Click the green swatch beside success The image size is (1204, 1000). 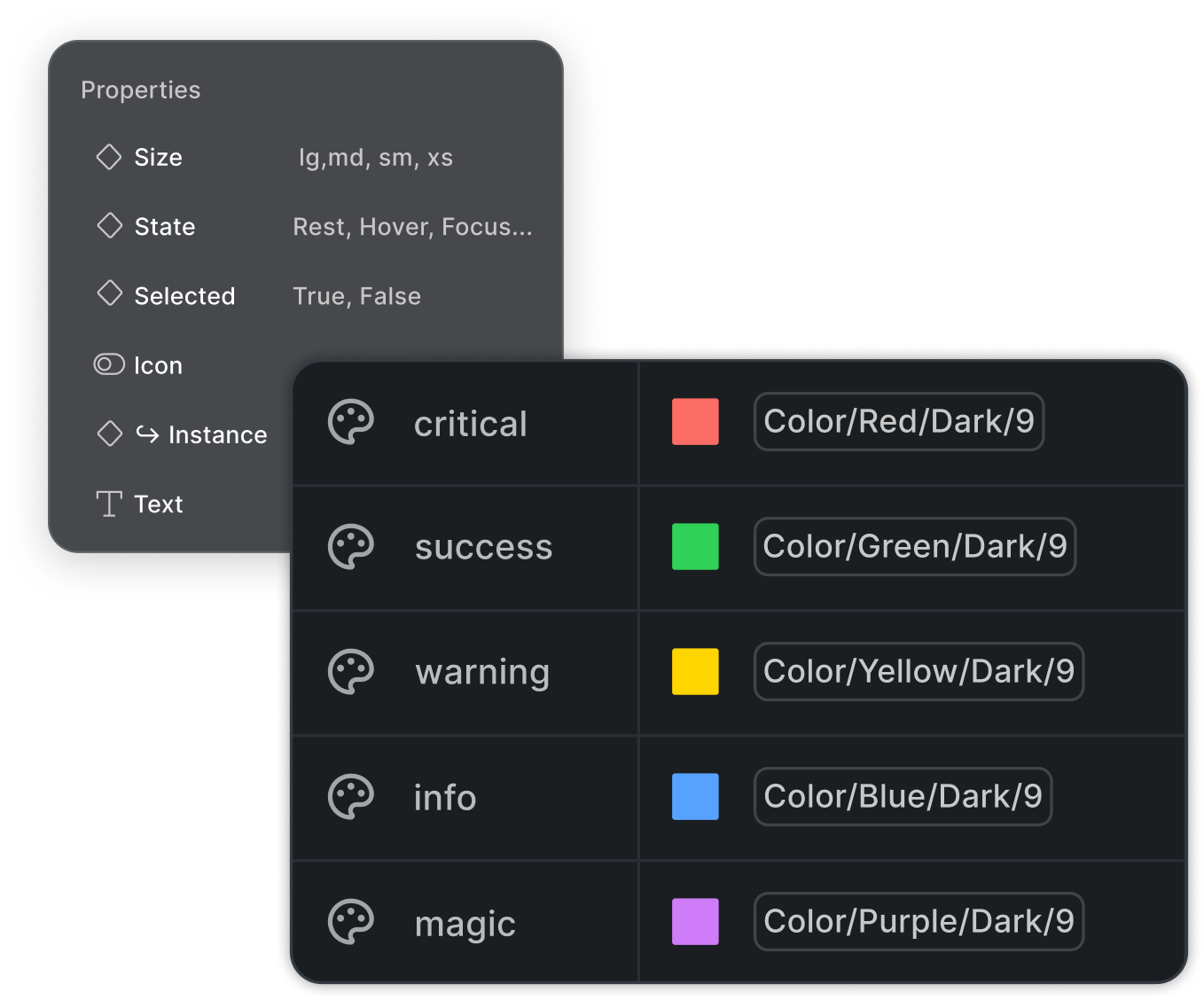click(x=695, y=547)
